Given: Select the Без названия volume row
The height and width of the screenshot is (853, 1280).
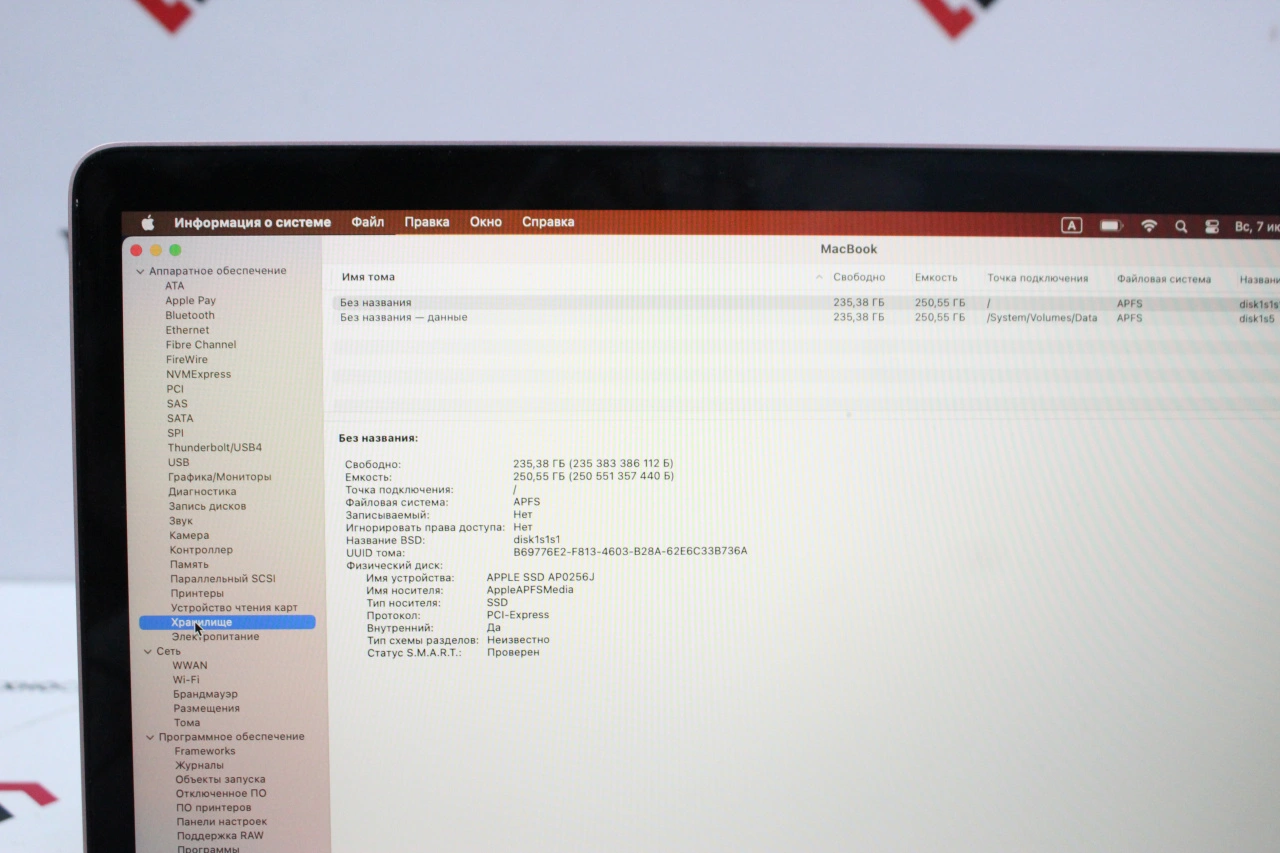Looking at the screenshot, I should click(x=806, y=303).
